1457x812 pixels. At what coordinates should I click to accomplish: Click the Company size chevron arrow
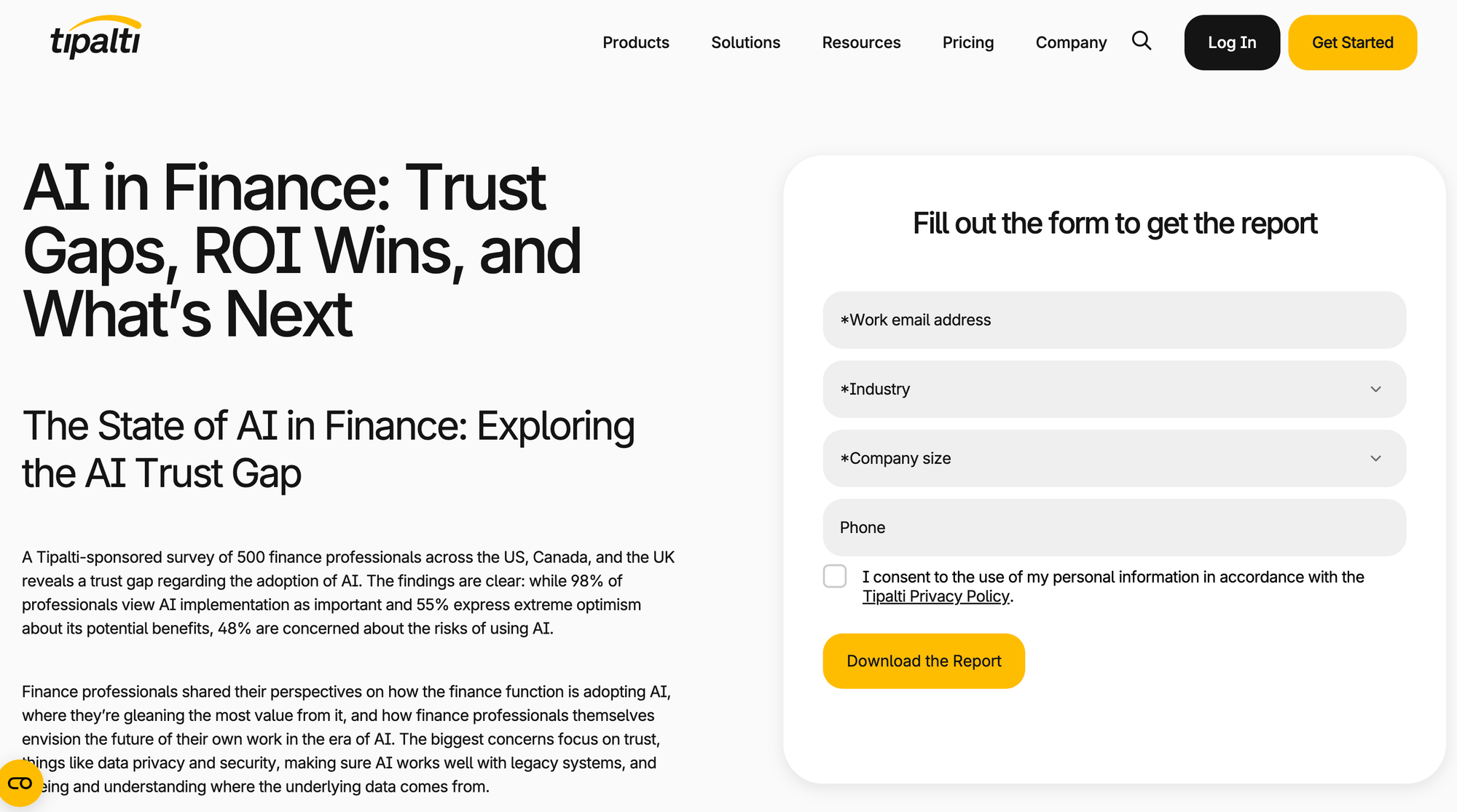pyautogui.click(x=1375, y=459)
